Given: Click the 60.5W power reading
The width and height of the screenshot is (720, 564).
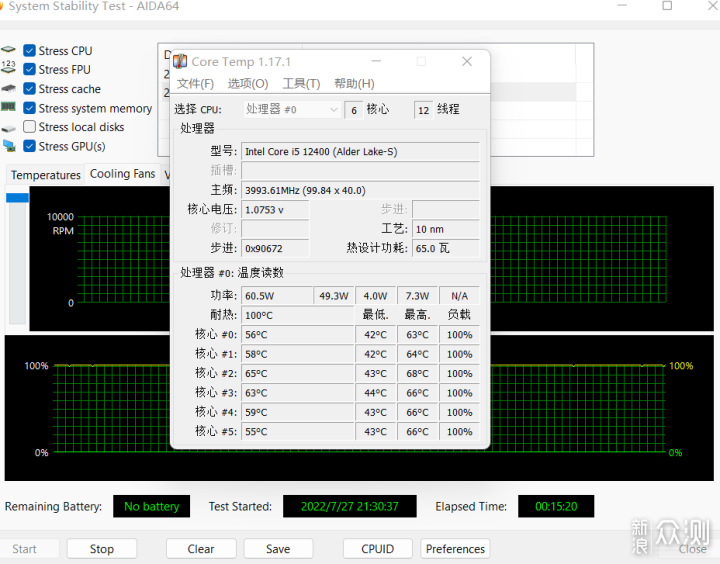Looking at the screenshot, I should [x=277, y=296].
